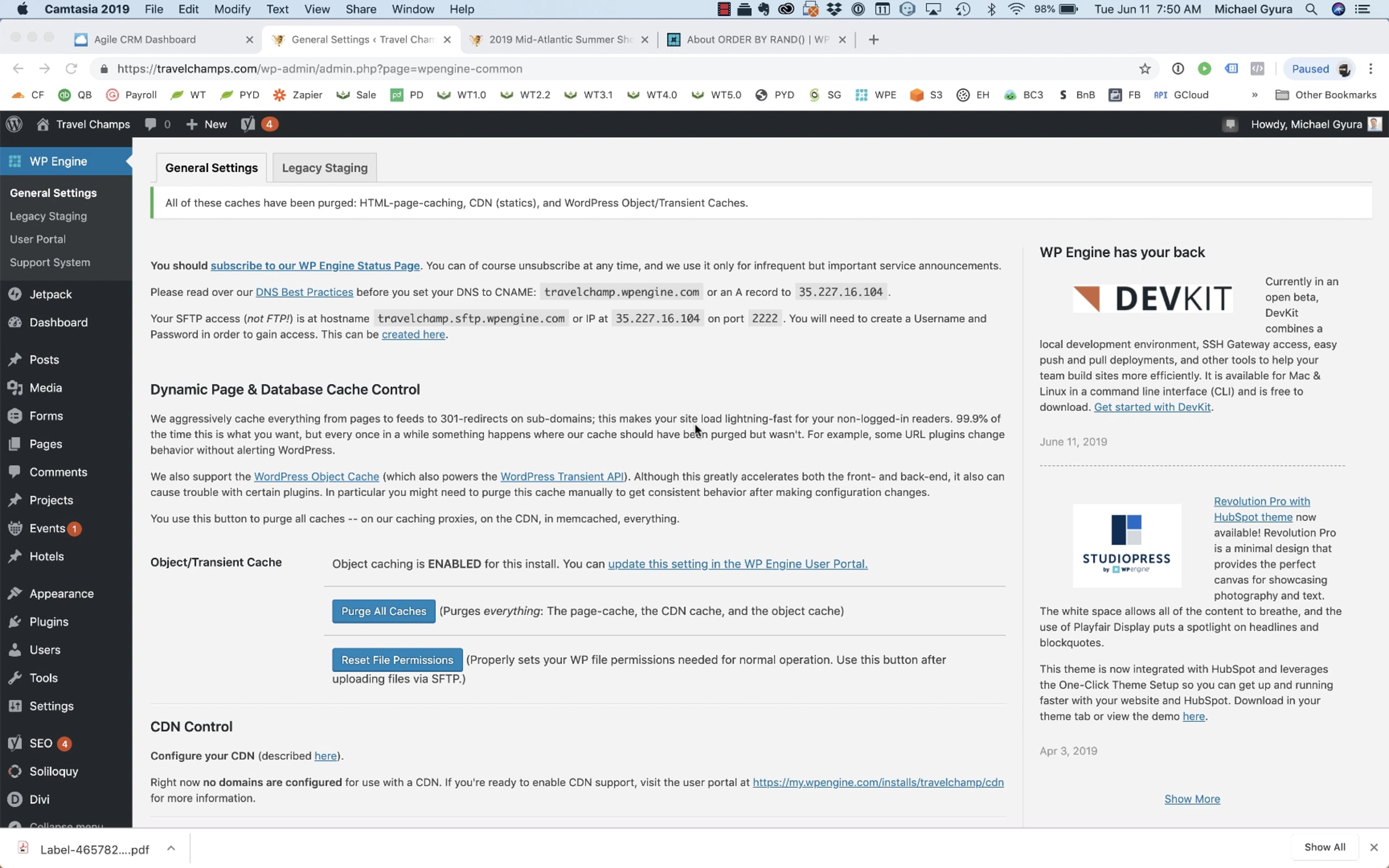Click the browser address bar URL
Screen dimensions: 1389x868
pos(319,69)
